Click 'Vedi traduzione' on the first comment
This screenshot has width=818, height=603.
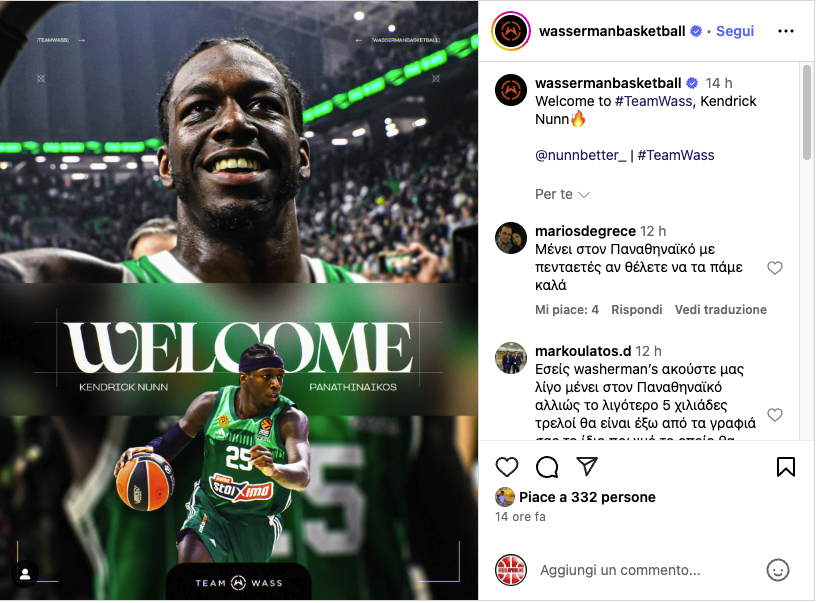tap(720, 310)
